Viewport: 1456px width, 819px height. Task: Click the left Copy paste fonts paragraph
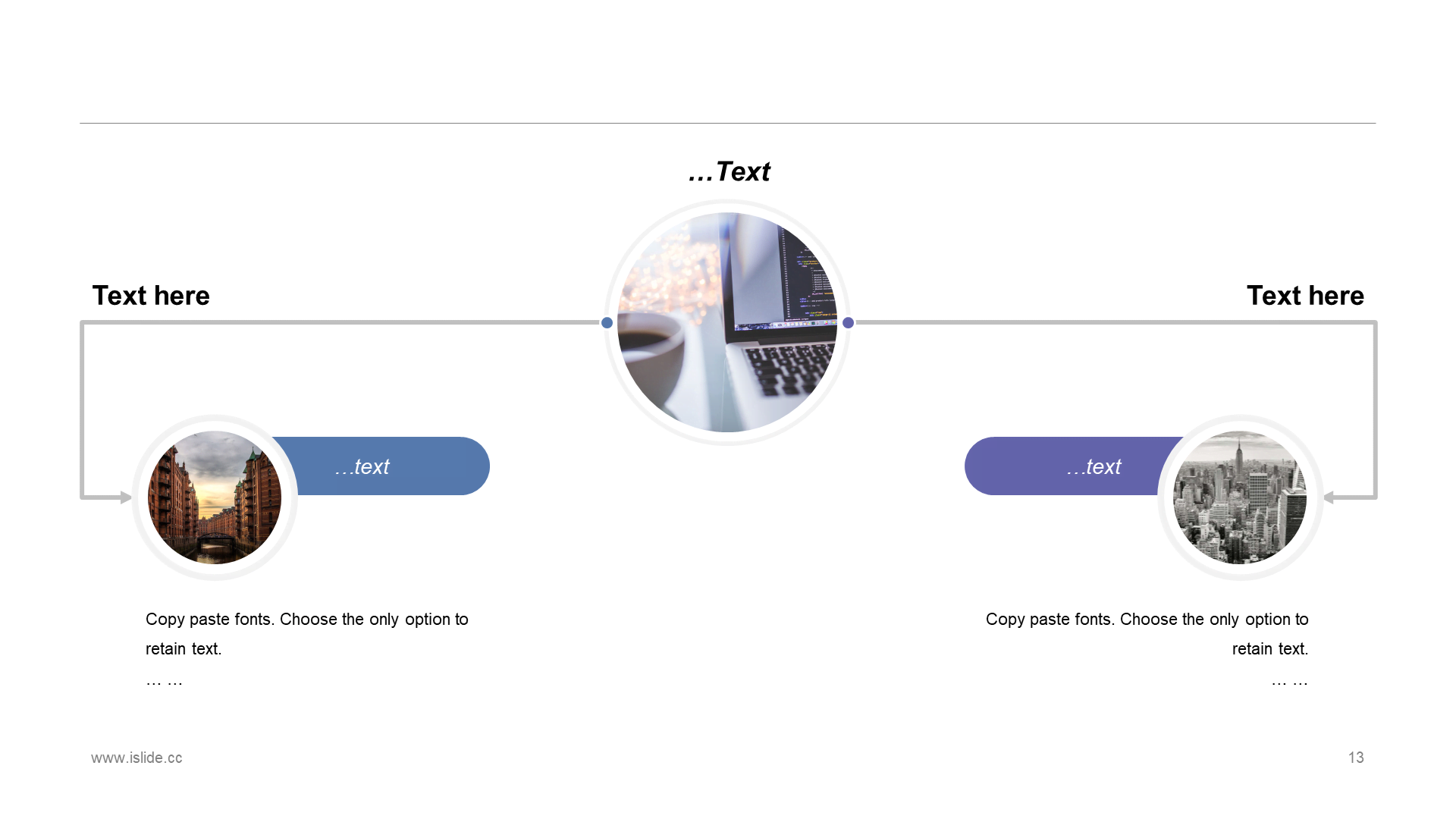click(x=307, y=634)
